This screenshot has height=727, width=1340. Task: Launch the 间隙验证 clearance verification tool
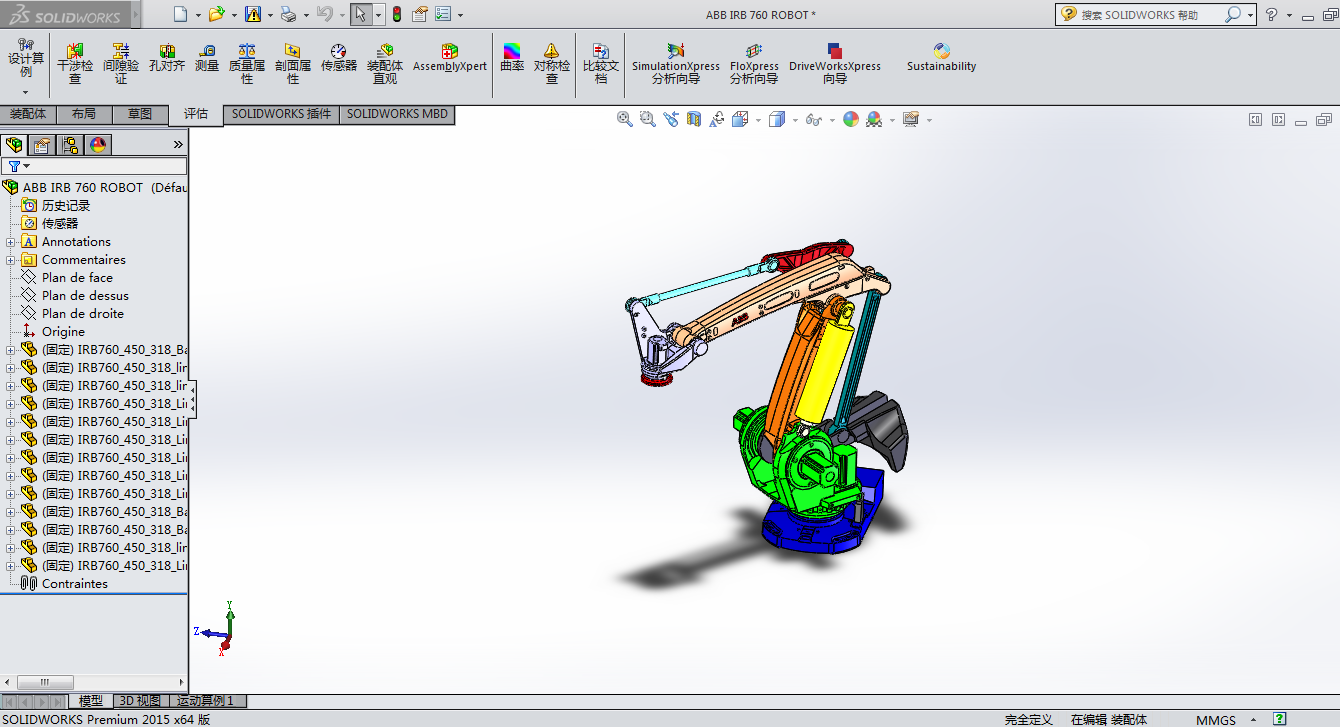point(121,63)
